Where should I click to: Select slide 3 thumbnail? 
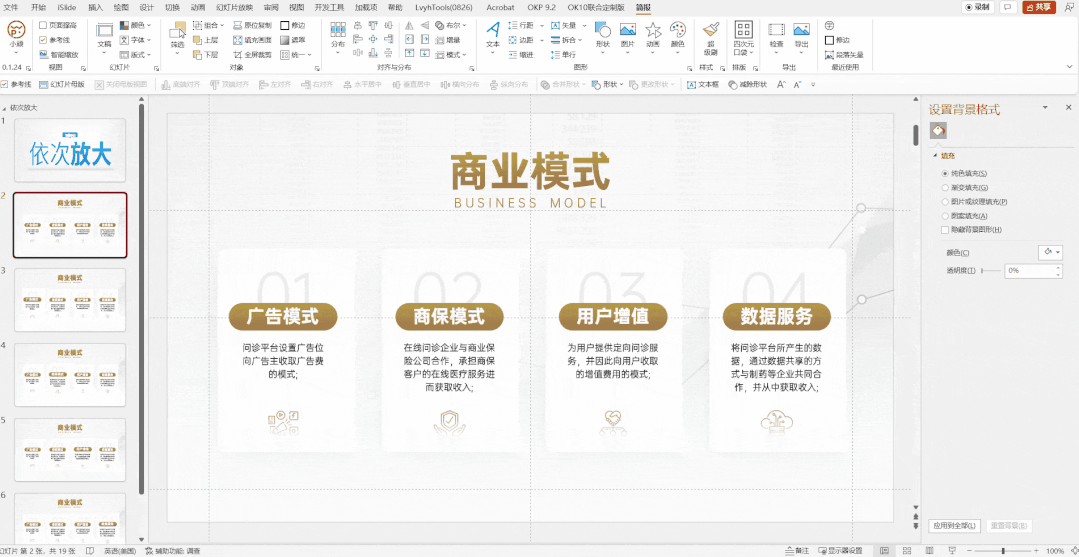click(x=70, y=299)
